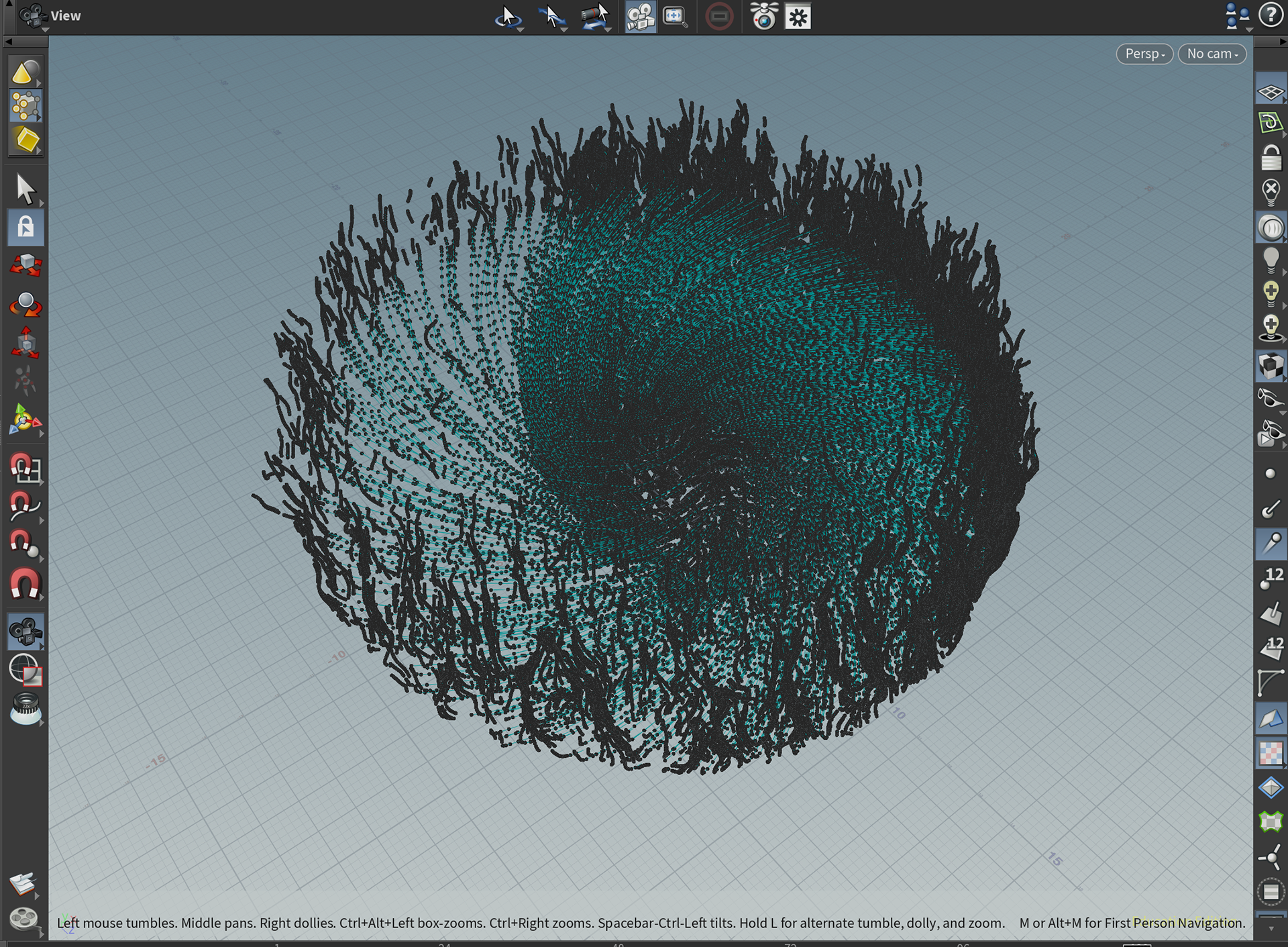Click the Inspect magnifier loupe tool
This screenshot has width=1288, height=947.
click(x=25, y=708)
